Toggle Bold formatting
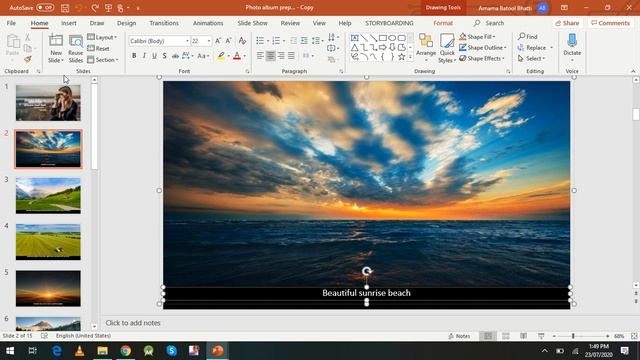Viewport: 640px width, 360px height. (x=134, y=56)
